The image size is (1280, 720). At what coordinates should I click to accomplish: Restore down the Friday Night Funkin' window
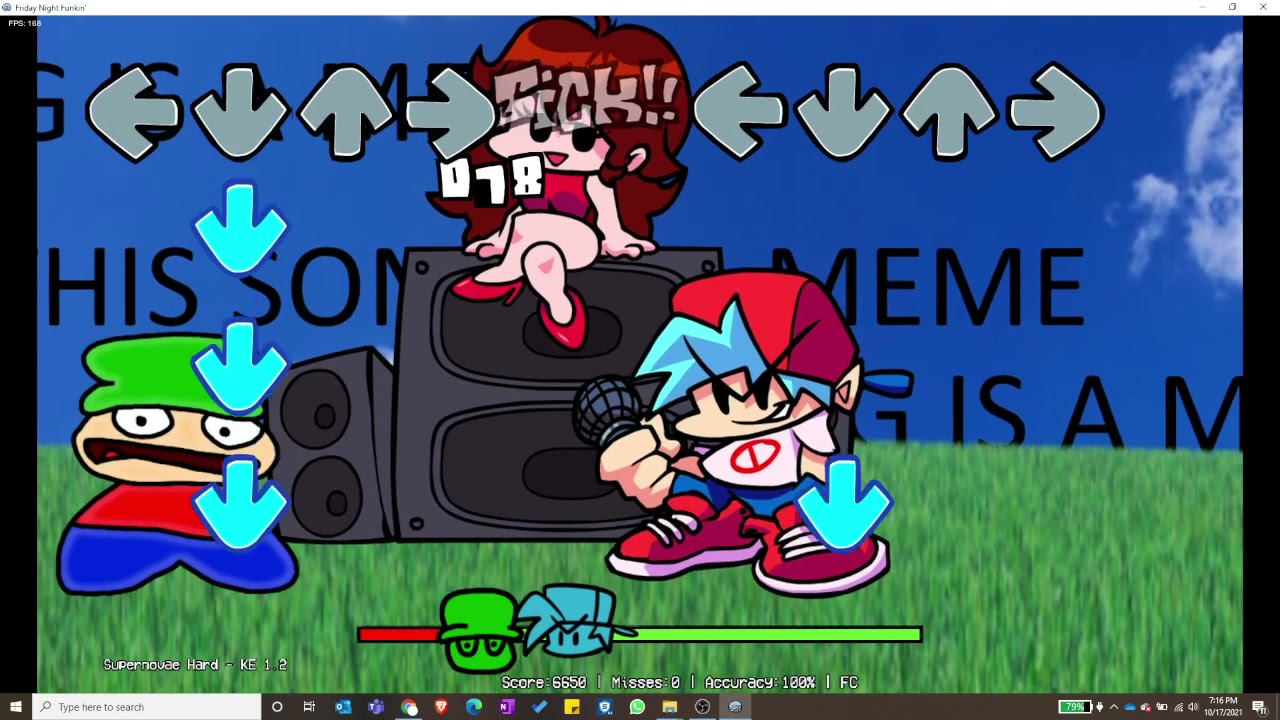tap(1233, 7)
